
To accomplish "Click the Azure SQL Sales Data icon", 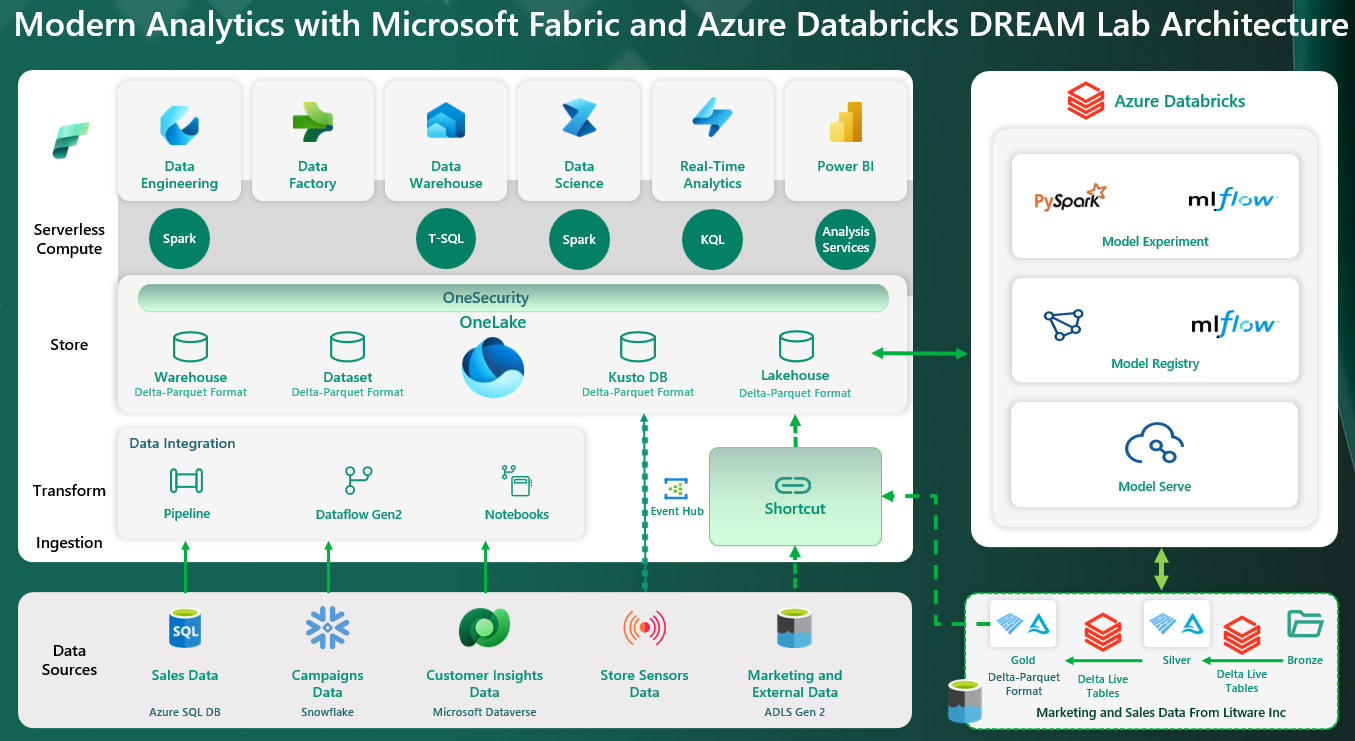I will (x=185, y=630).
